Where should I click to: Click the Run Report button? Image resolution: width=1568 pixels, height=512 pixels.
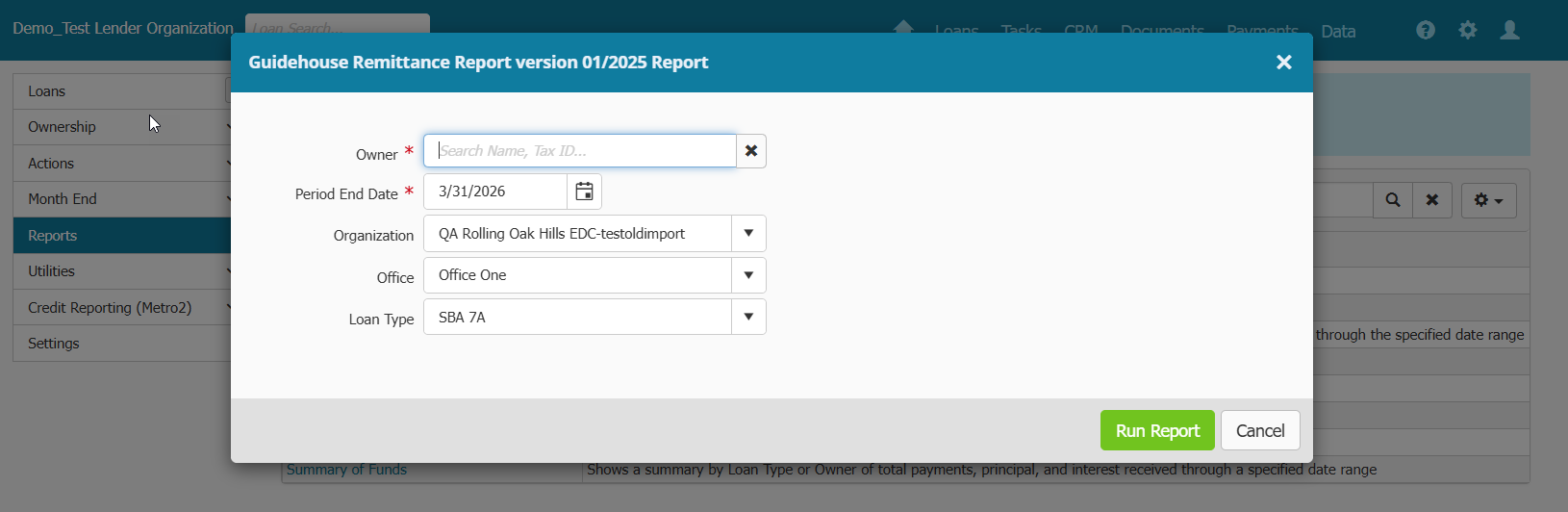click(x=1157, y=430)
